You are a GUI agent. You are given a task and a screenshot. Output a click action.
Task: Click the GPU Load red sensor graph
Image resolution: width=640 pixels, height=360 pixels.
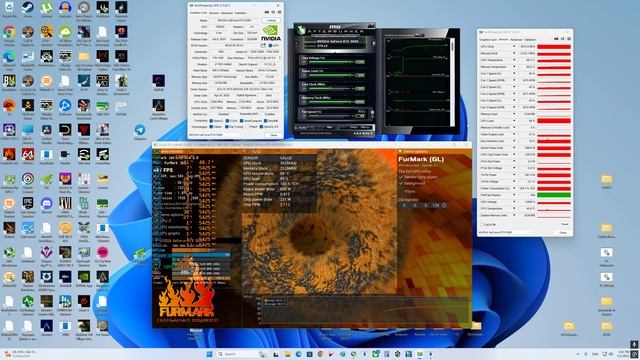coord(554,121)
